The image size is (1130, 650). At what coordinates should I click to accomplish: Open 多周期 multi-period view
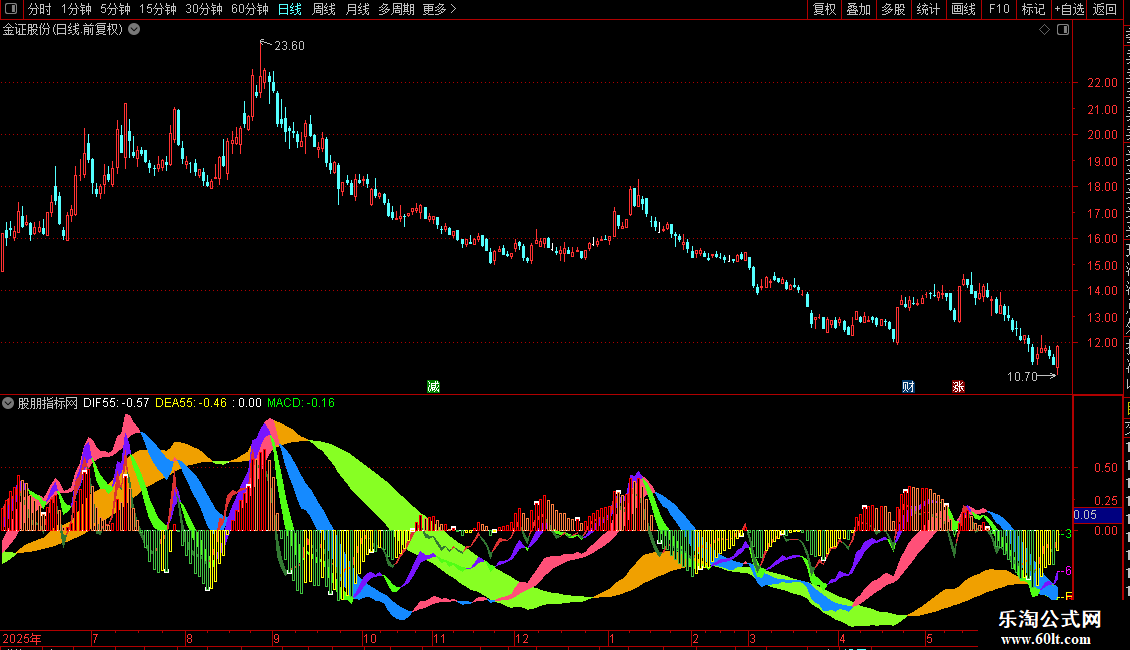tap(396, 9)
